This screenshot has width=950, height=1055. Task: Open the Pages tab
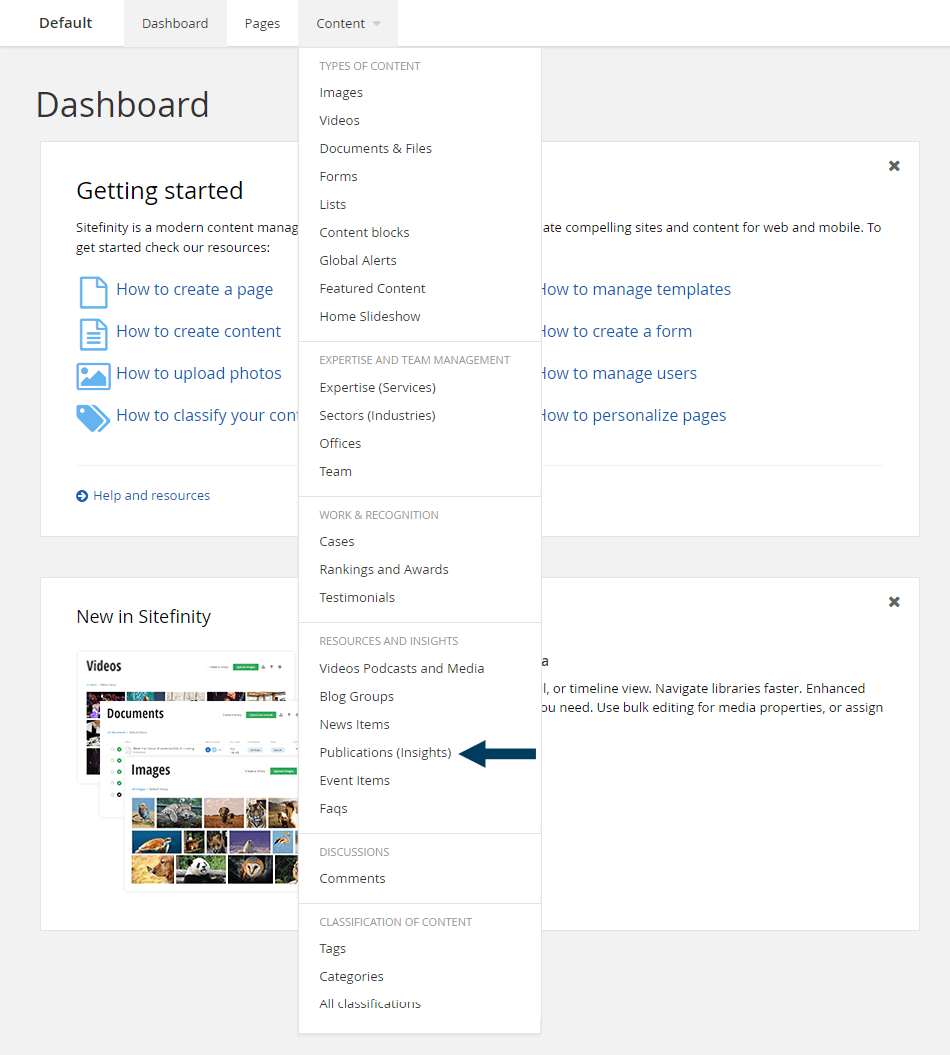click(x=262, y=24)
